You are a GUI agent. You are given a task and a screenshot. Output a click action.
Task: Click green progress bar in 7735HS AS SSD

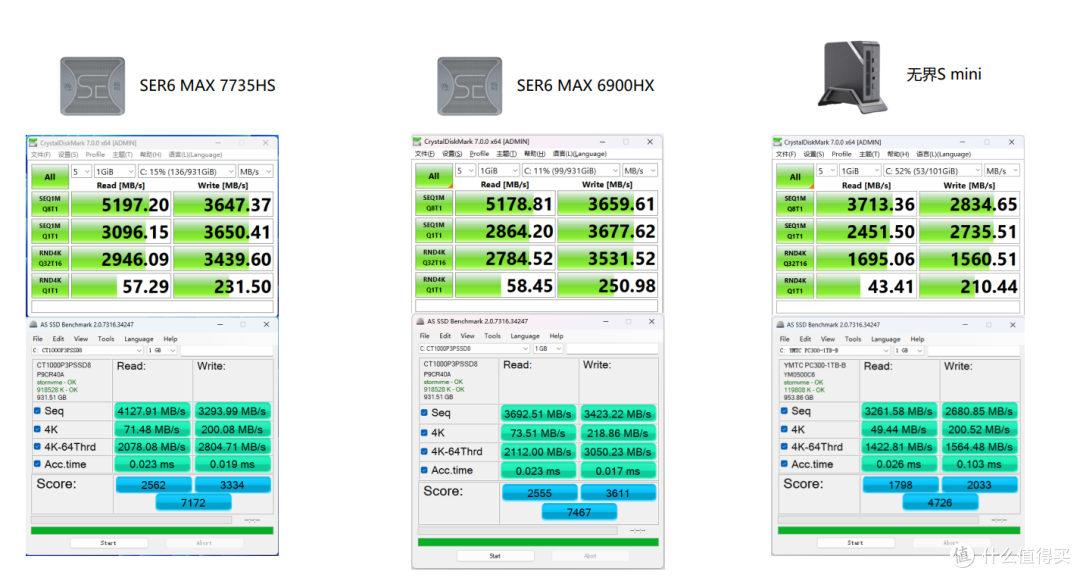click(152, 530)
